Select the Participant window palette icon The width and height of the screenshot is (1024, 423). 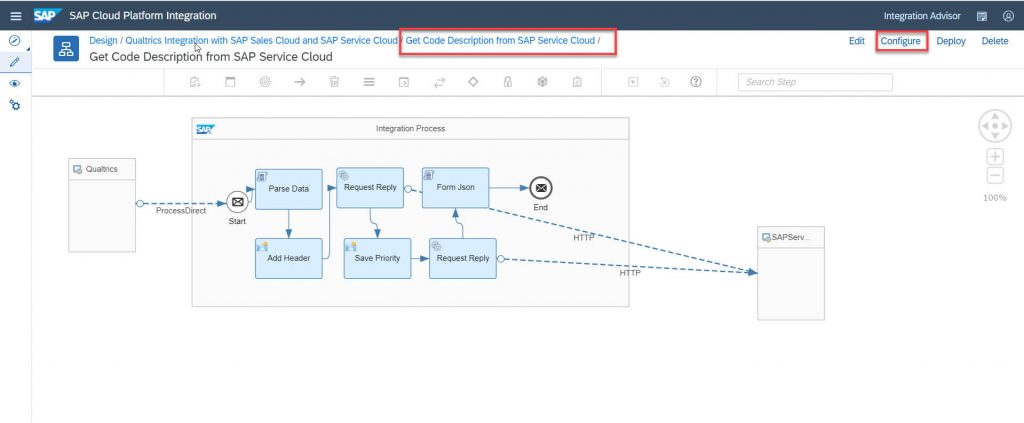point(230,82)
